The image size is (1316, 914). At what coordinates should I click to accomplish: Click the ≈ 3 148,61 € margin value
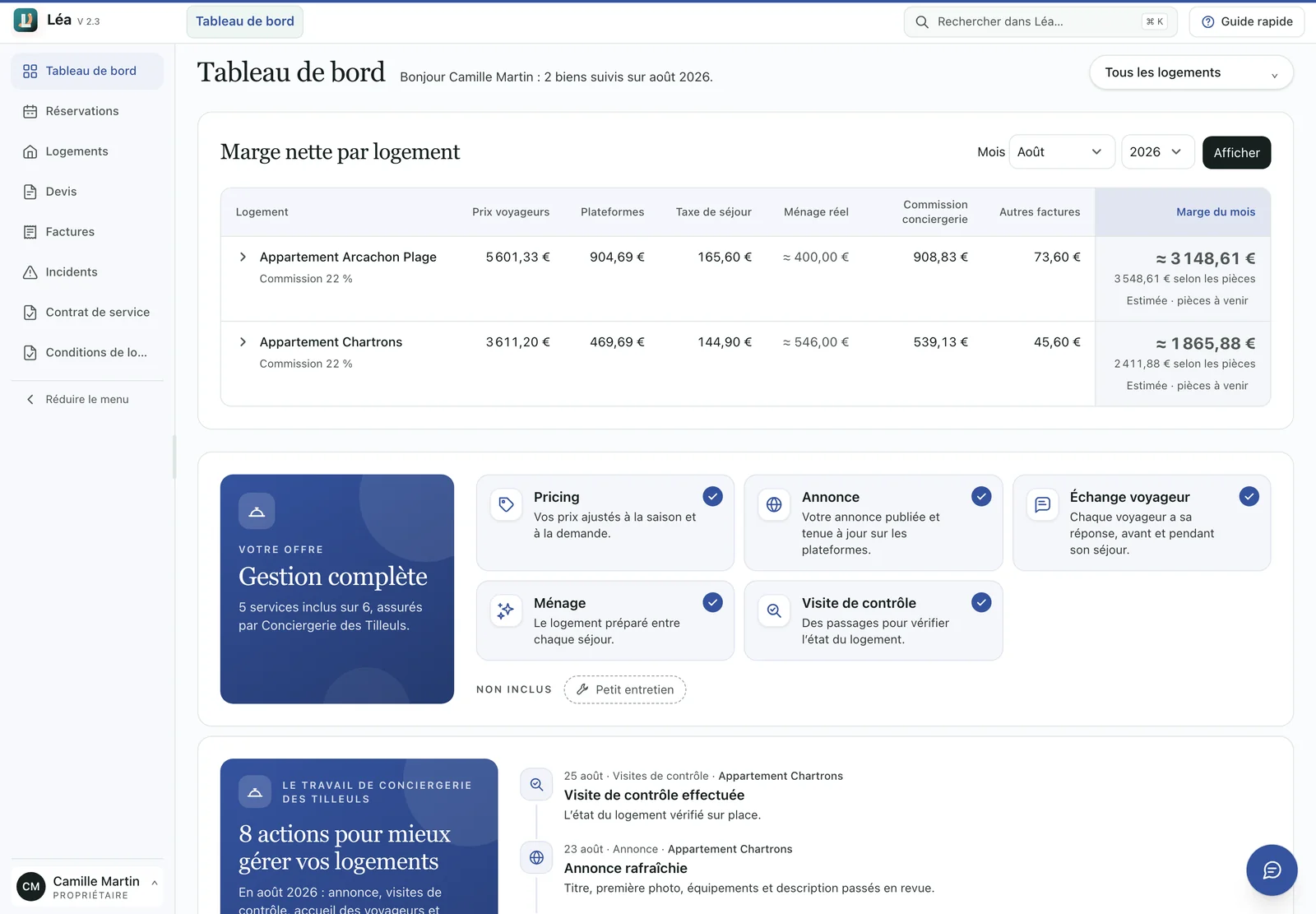(x=1205, y=258)
